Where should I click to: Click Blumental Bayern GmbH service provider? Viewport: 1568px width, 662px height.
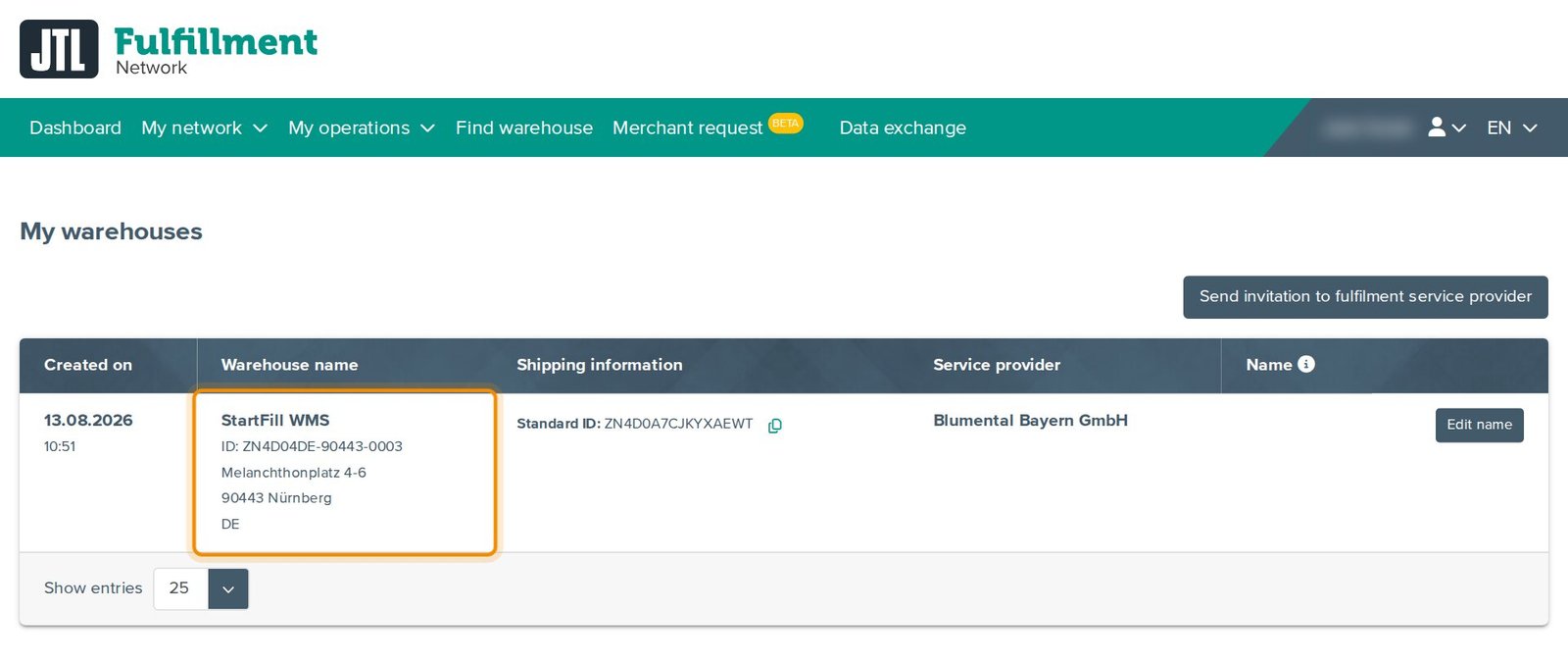[1030, 420]
